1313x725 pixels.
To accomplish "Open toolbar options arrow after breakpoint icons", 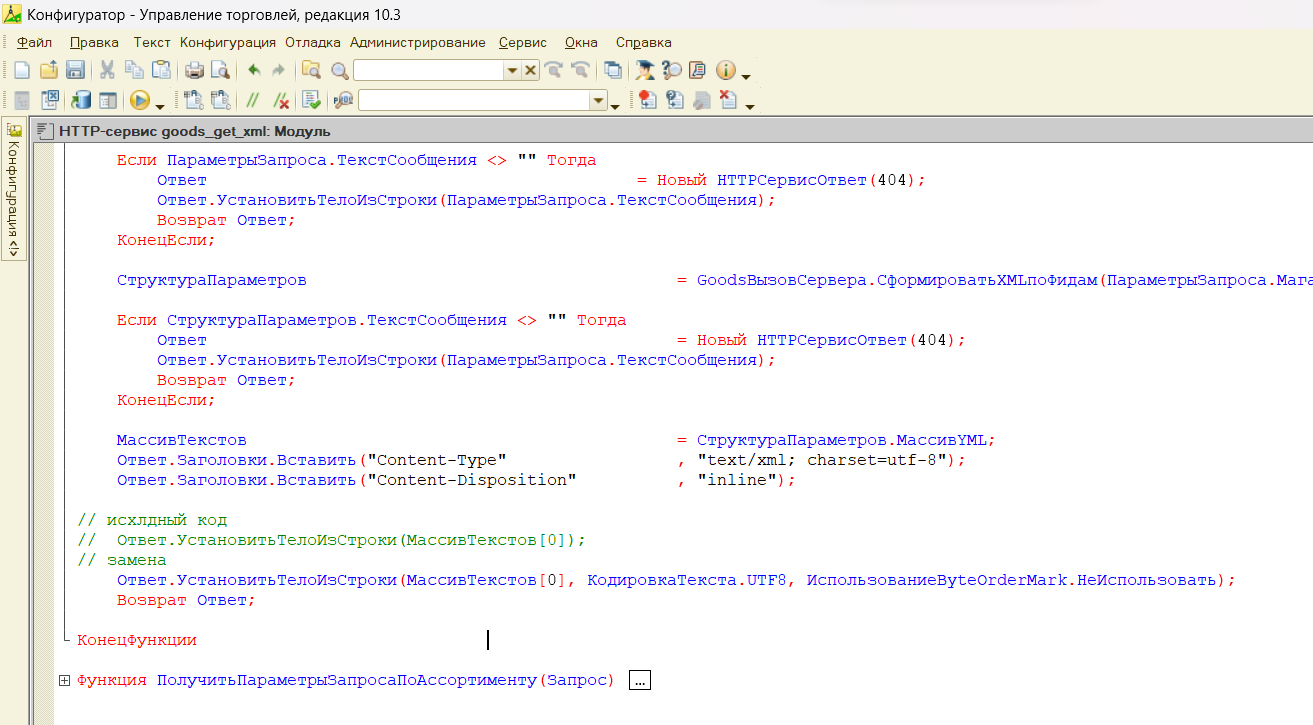I will (749, 106).
